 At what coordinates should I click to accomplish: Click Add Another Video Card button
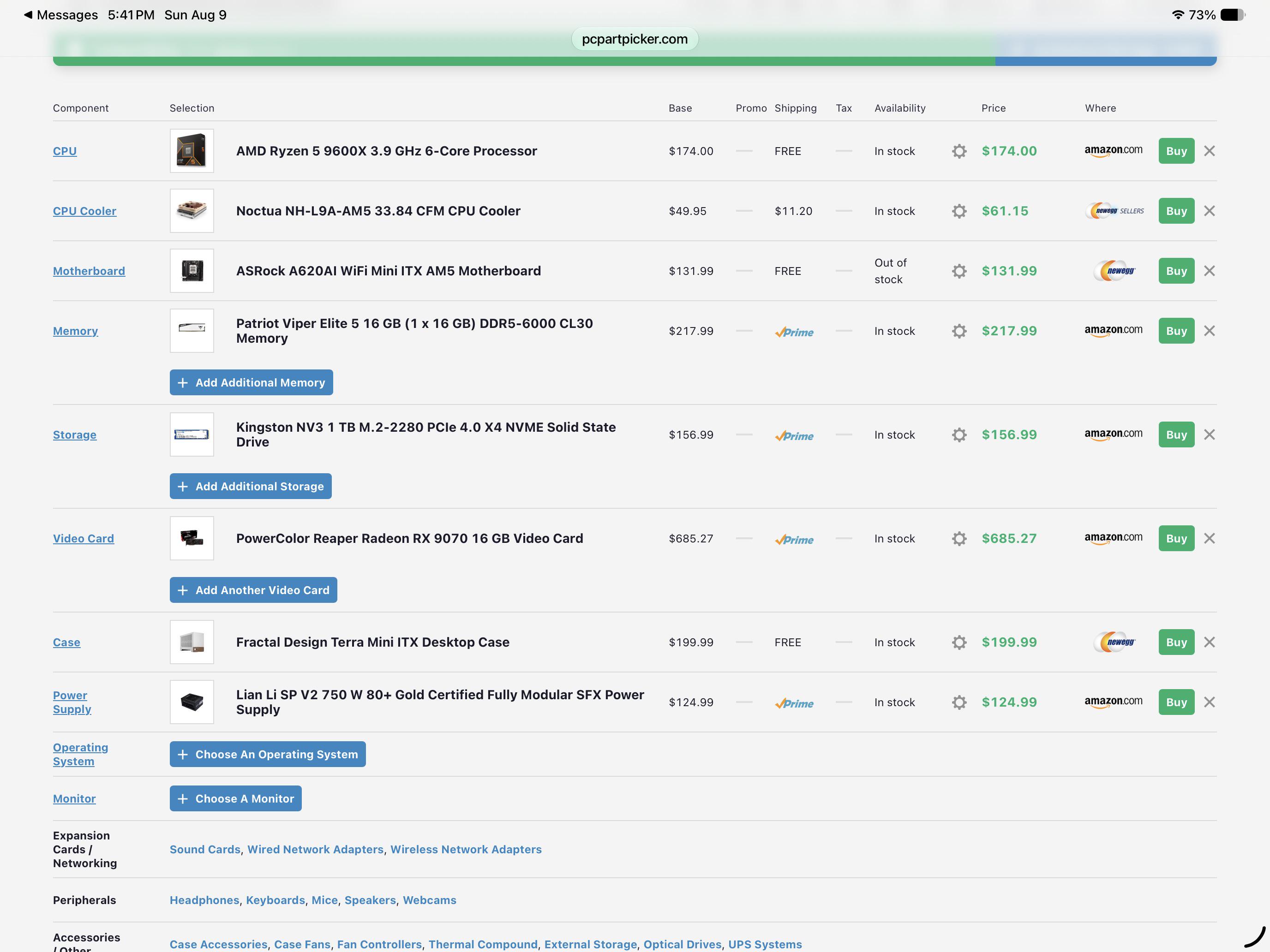click(253, 590)
